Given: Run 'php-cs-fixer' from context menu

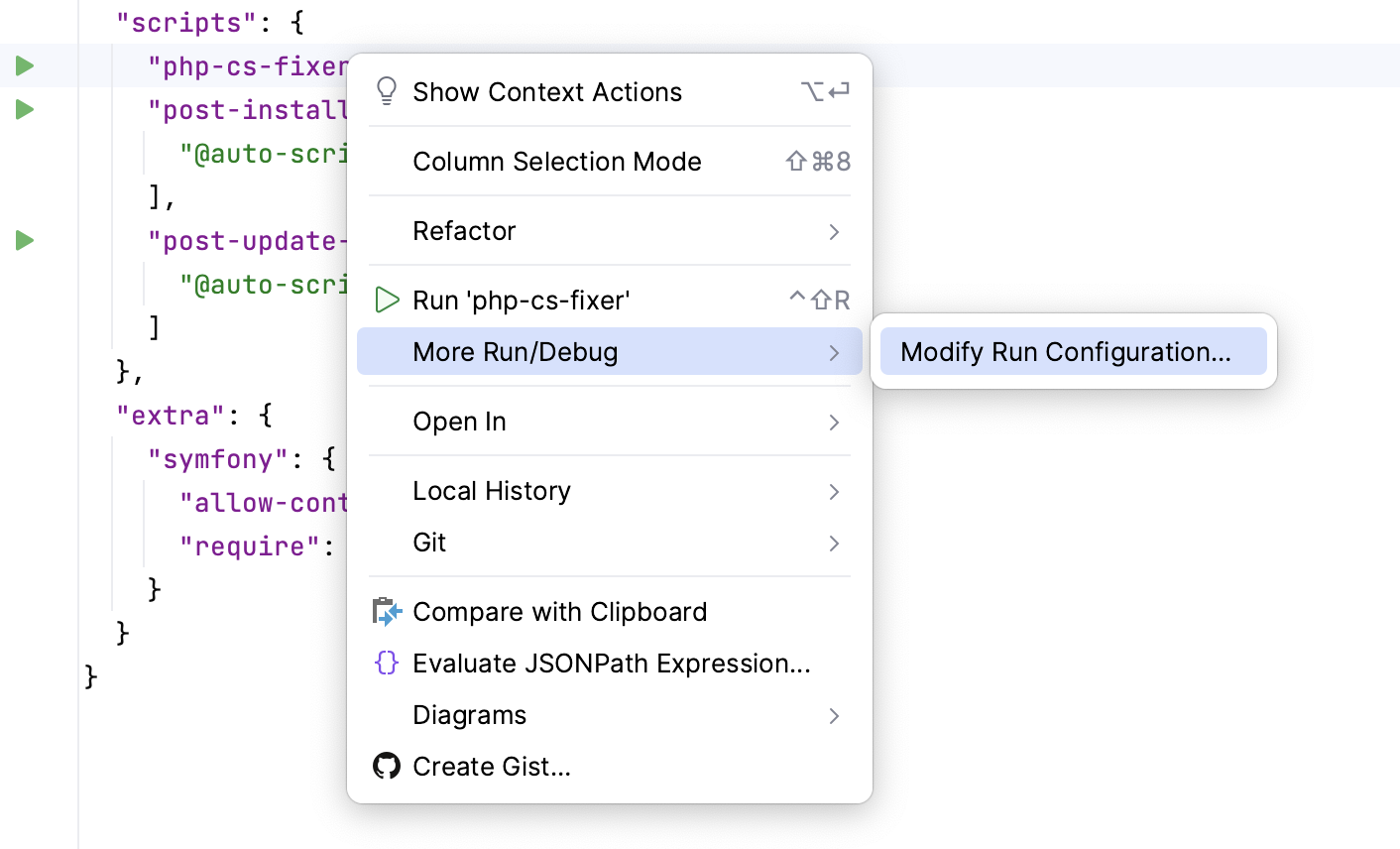Looking at the screenshot, I should pyautogui.click(x=610, y=300).
